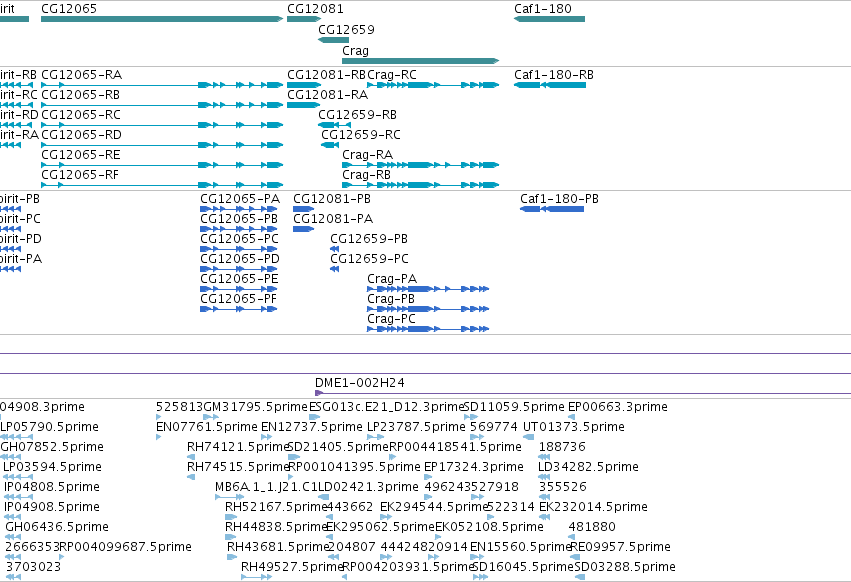Click EST SD03288.5prime
This screenshot has width=851, height=582.
tap(625, 567)
